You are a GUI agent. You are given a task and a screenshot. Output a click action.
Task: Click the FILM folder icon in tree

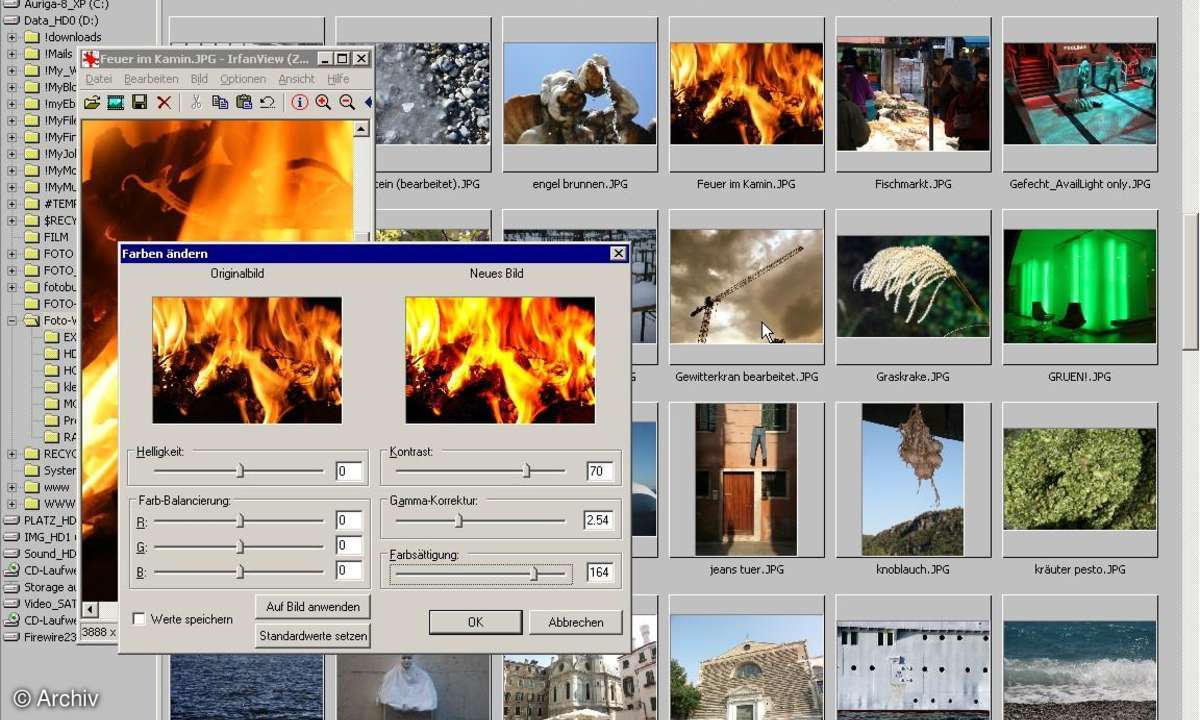[x=31, y=237]
